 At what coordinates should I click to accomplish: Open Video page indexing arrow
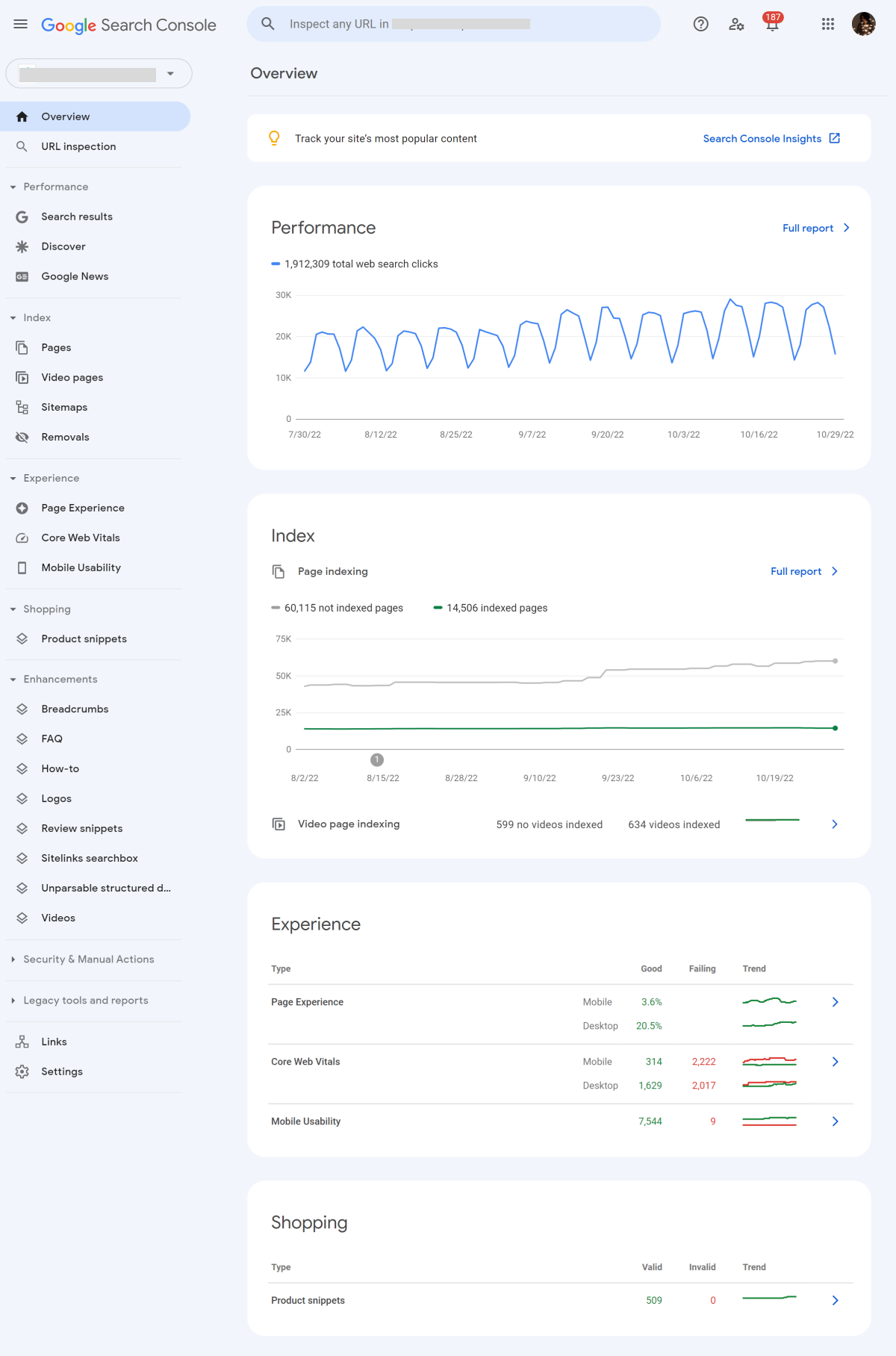(x=835, y=824)
